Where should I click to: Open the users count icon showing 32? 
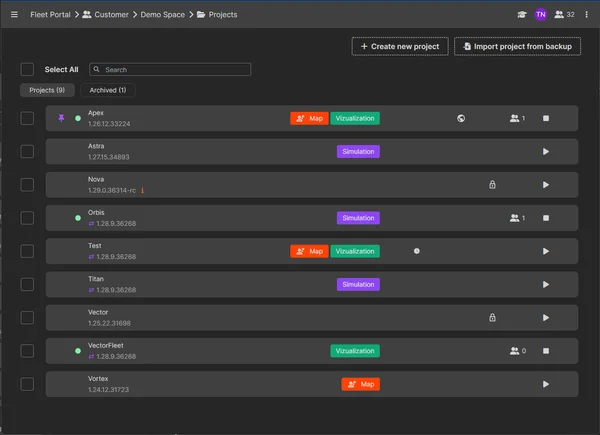(x=564, y=15)
